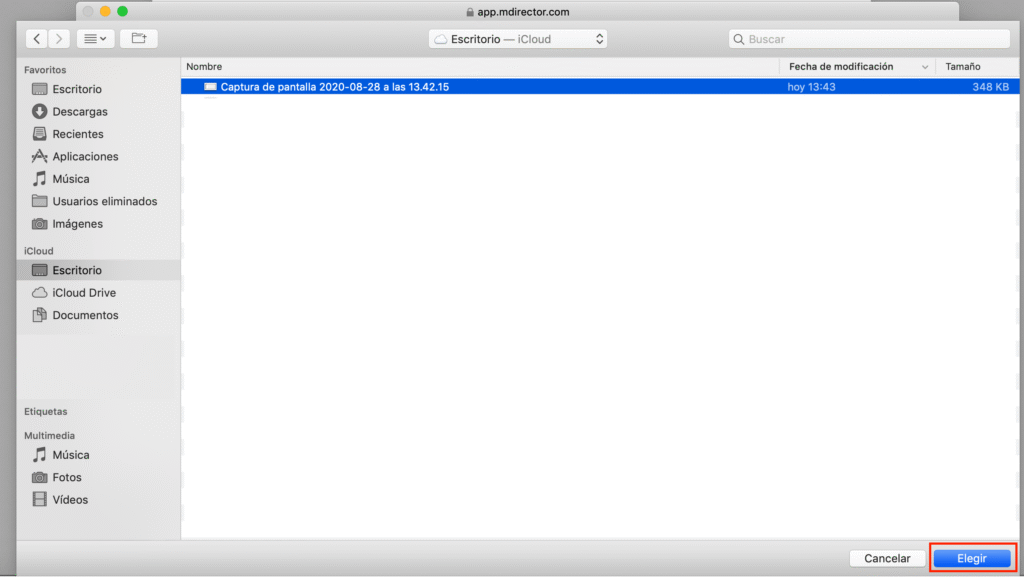Confirm selection with the Elegir button

coord(972,558)
